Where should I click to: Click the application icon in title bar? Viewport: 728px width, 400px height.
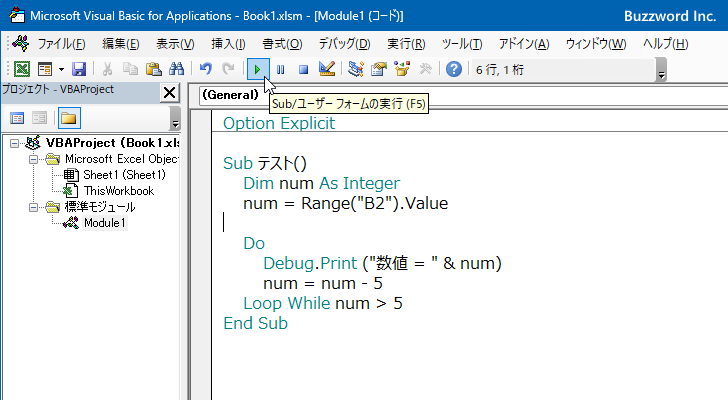17,16
